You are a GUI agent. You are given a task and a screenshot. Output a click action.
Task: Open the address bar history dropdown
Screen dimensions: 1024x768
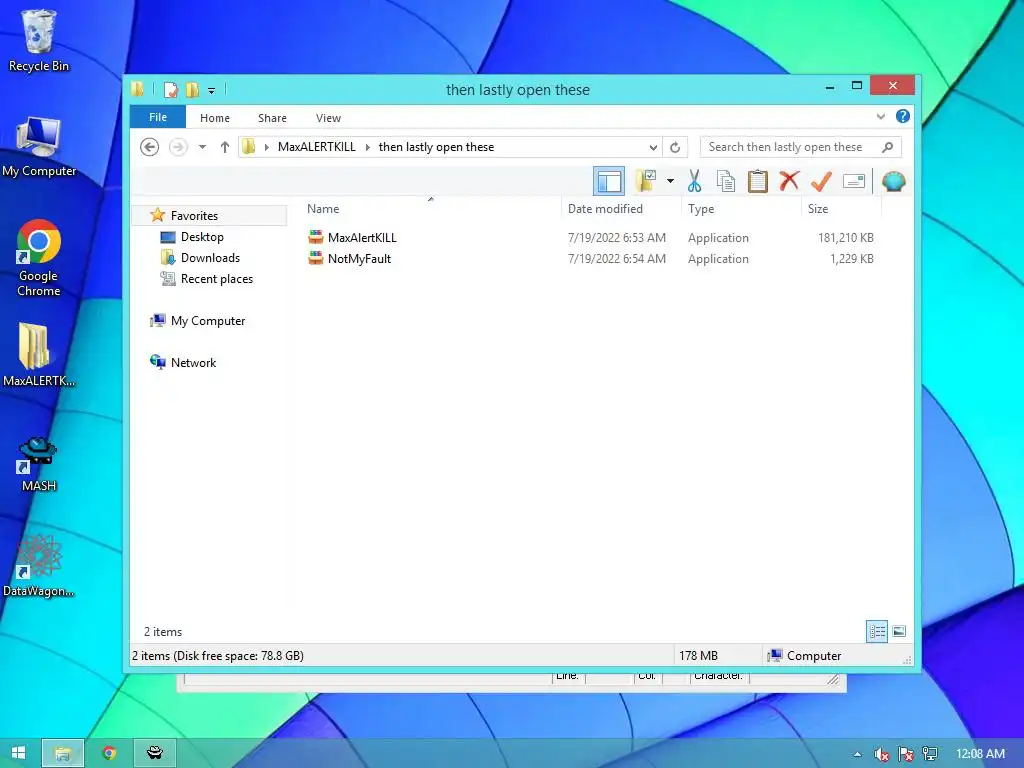point(652,148)
